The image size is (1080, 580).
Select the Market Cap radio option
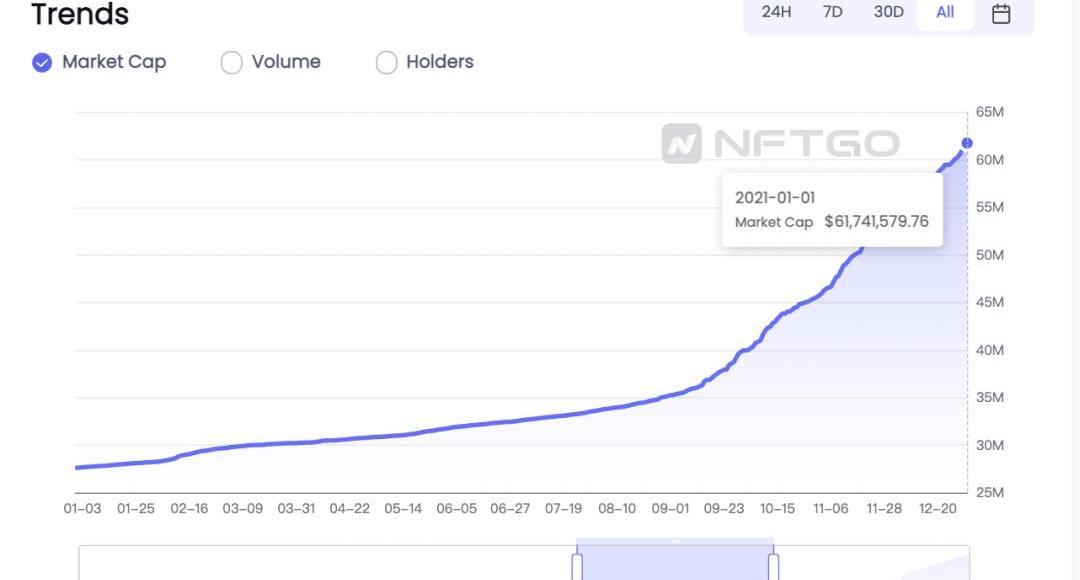click(42, 62)
